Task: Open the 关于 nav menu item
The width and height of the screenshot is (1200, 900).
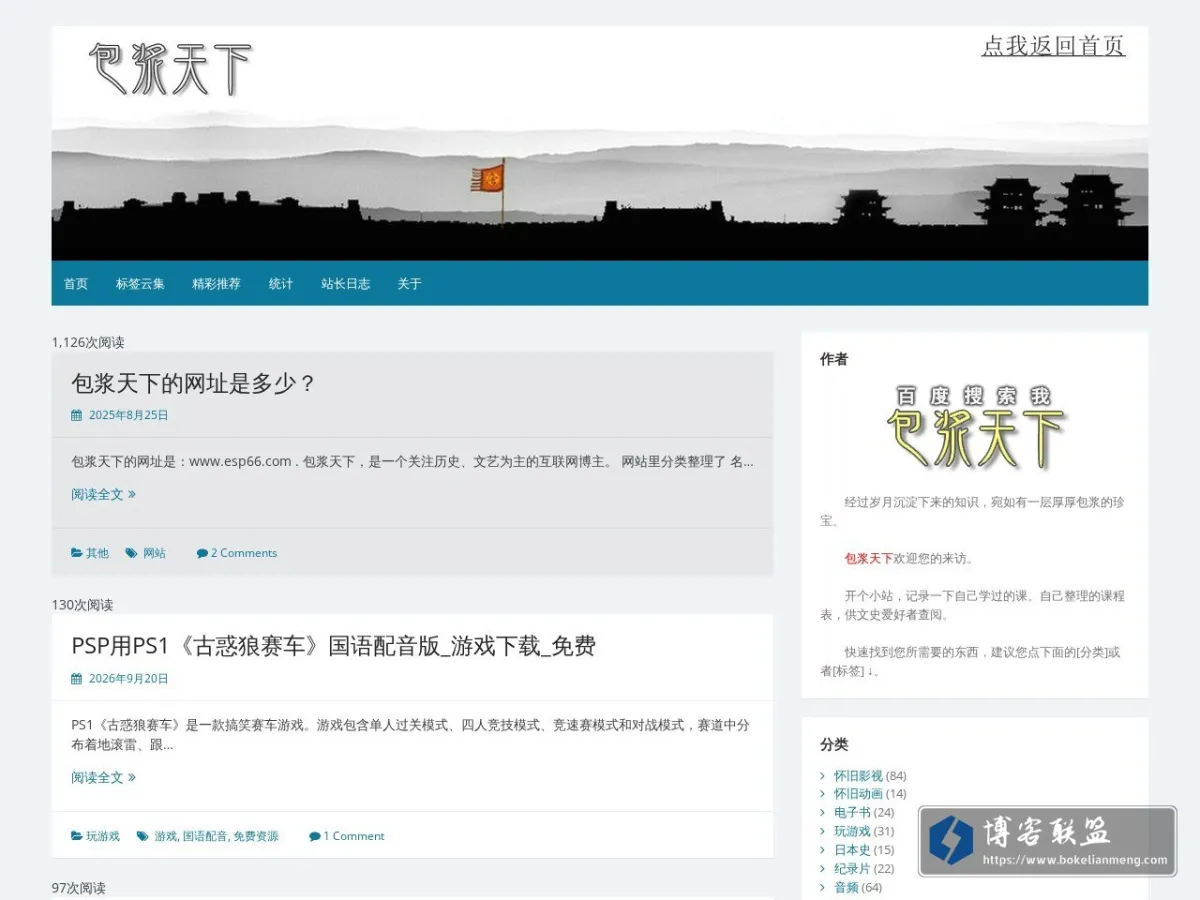Action: click(409, 283)
